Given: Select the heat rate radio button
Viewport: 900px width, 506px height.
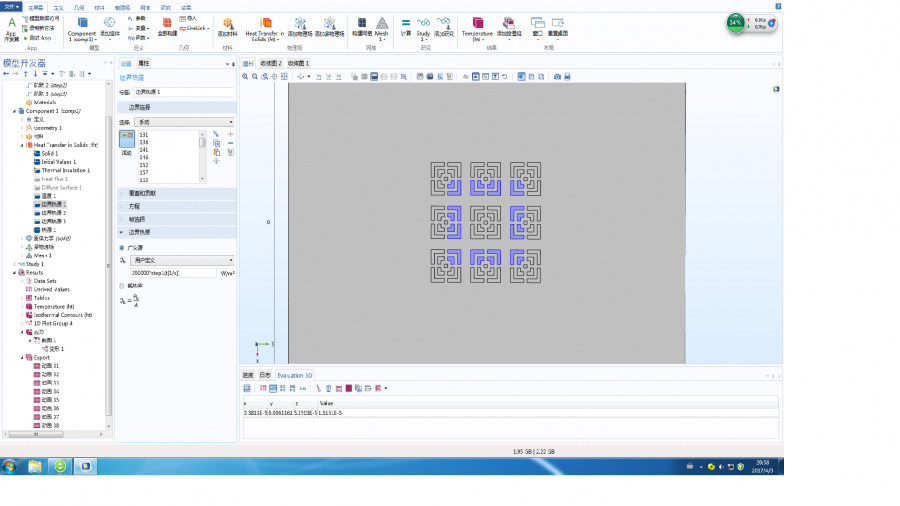Looking at the screenshot, I should [122, 285].
